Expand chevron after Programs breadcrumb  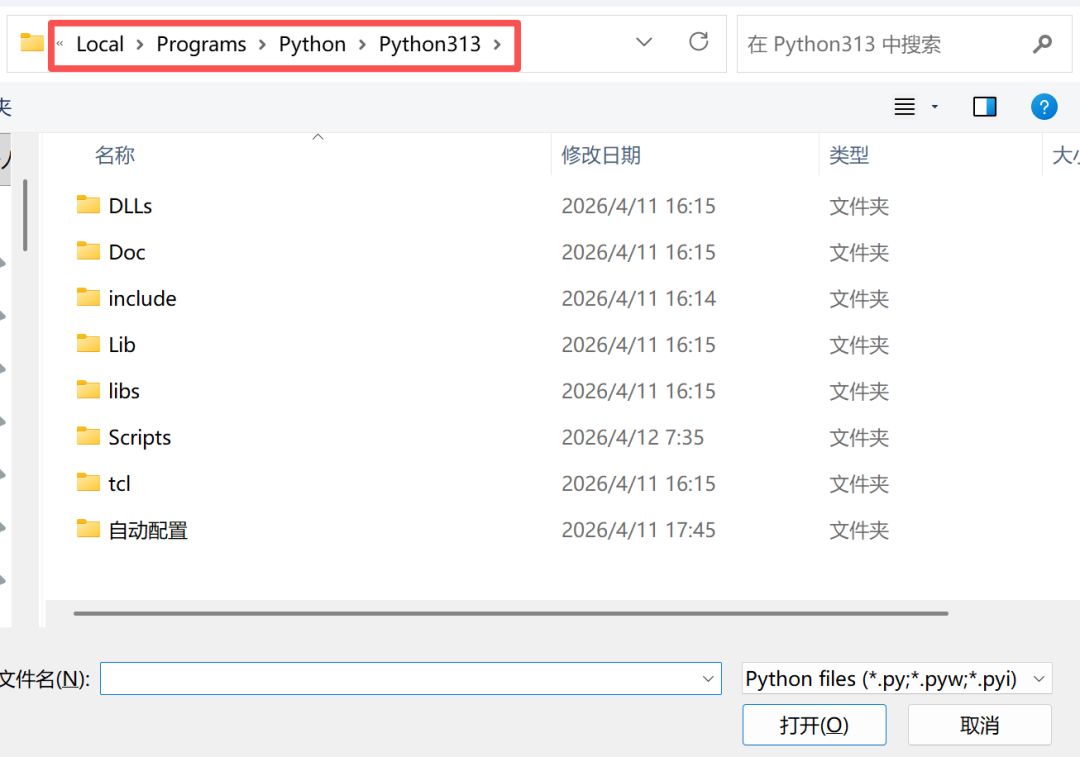pos(262,45)
